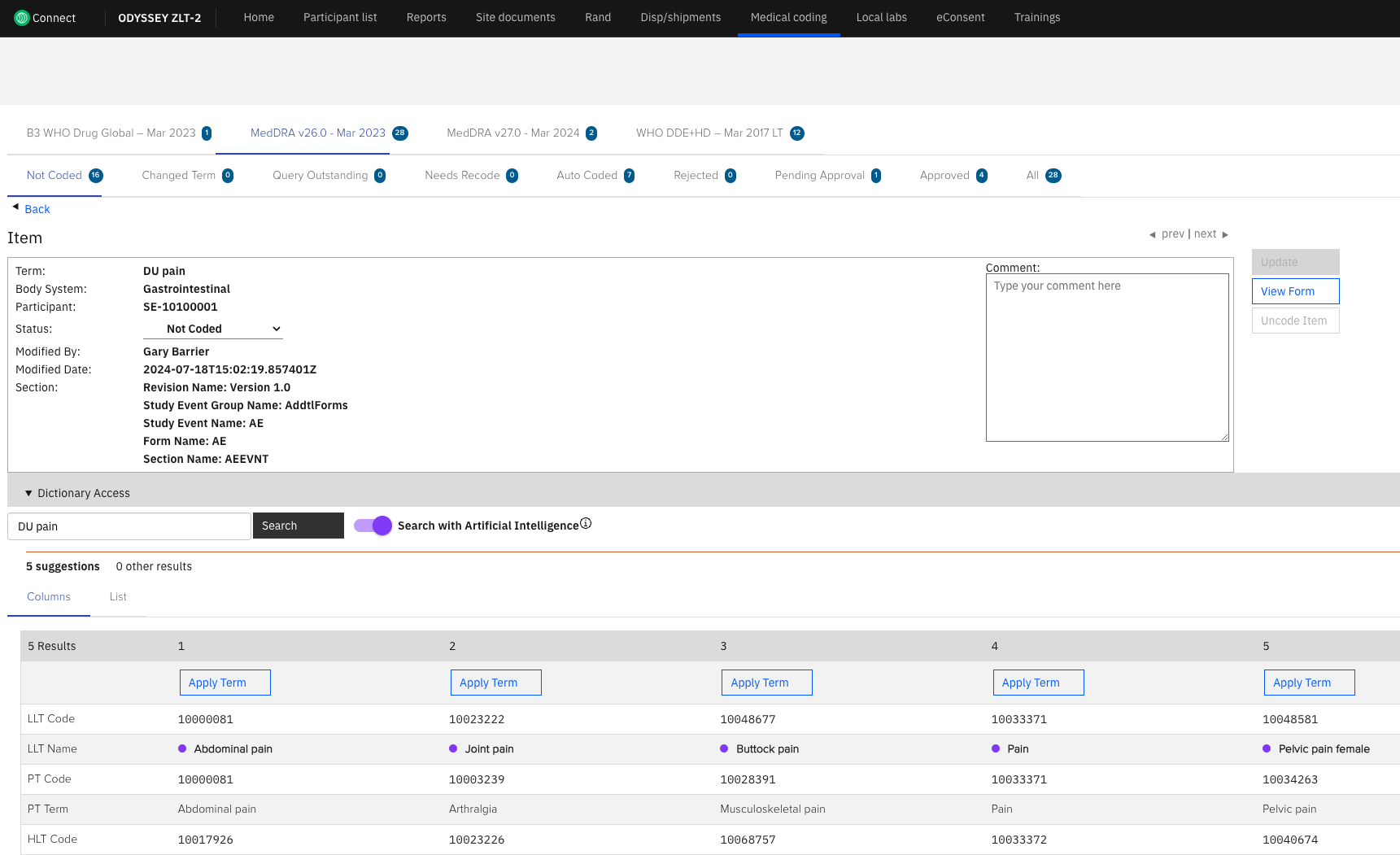Toggle Search with Artificial Intelligence switch
This screenshot has width=1400, height=855.
(373, 526)
